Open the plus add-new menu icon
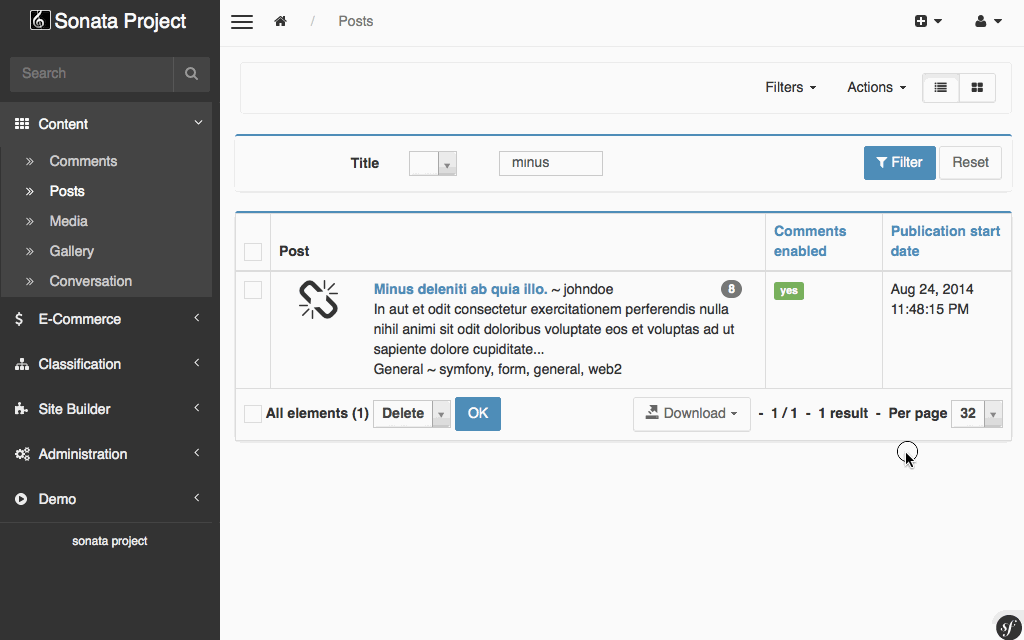The image size is (1024, 640). coord(927,21)
